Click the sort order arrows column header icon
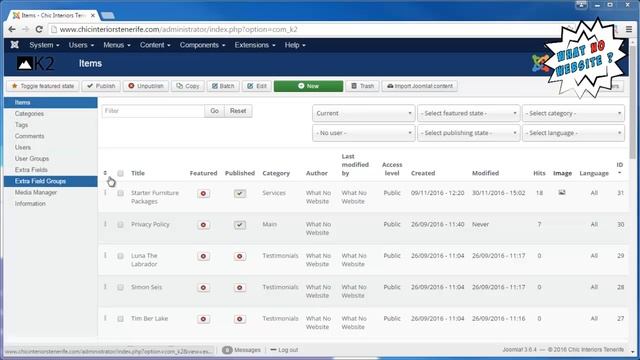 [x=105, y=173]
